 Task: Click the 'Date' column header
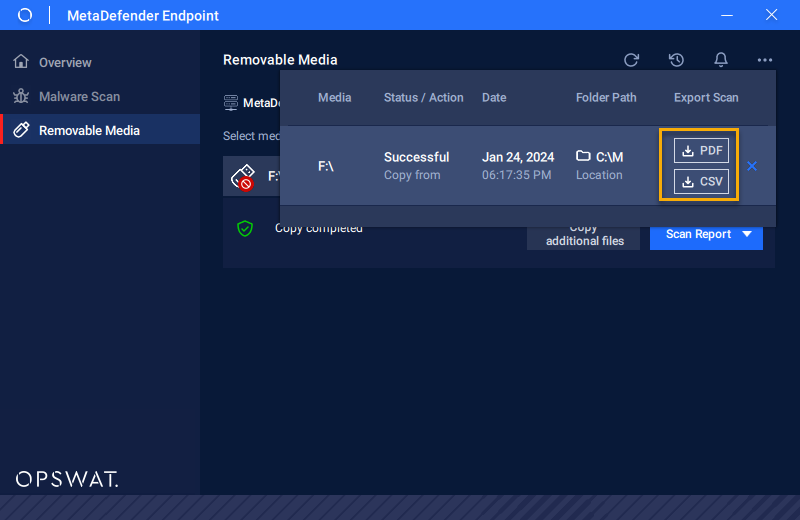coord(494,97)
